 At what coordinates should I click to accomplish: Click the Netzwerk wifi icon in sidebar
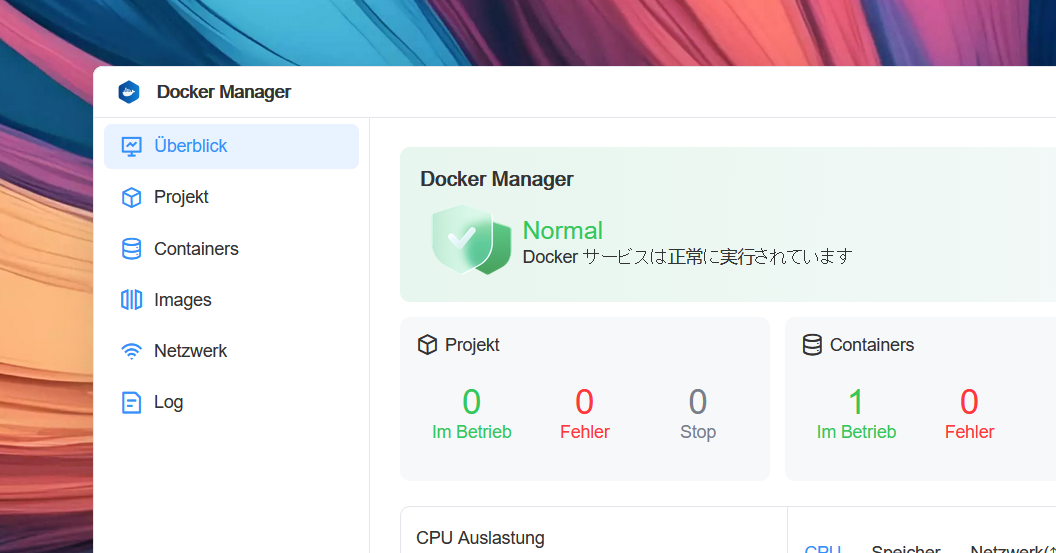[131, 351]
